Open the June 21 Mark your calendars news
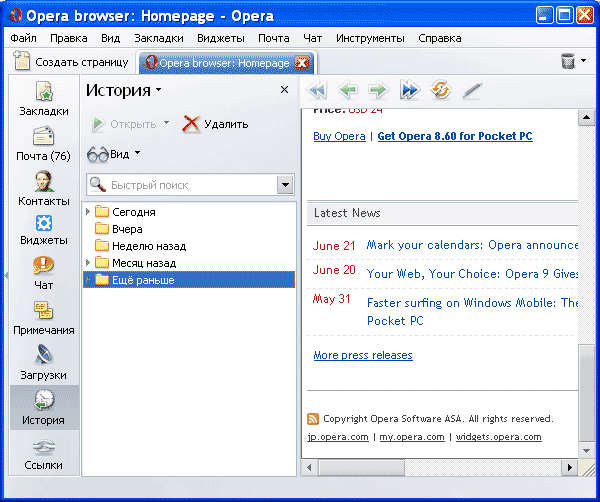 click(472, 245)
